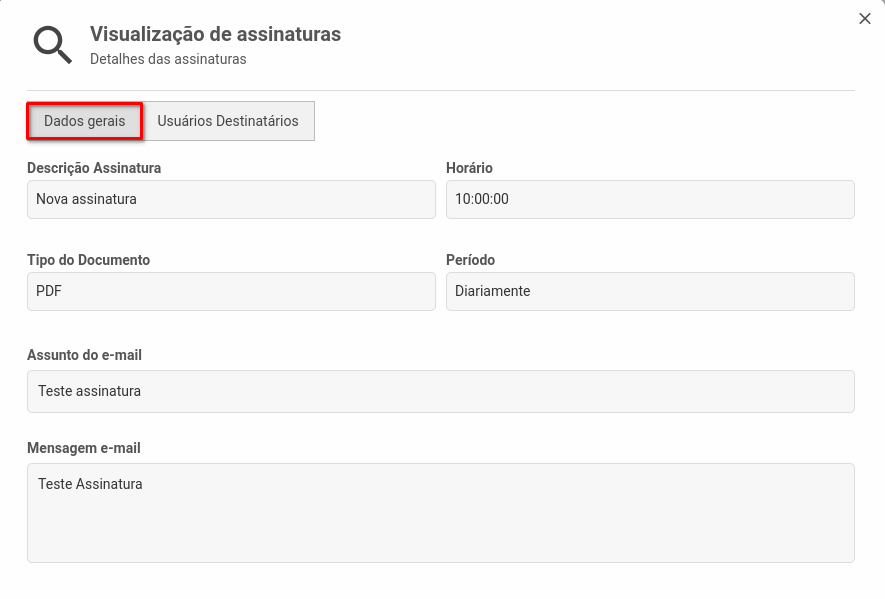Click the Visualização de assinaturas title
Screen dimensions: 885x599
(216, 33)
